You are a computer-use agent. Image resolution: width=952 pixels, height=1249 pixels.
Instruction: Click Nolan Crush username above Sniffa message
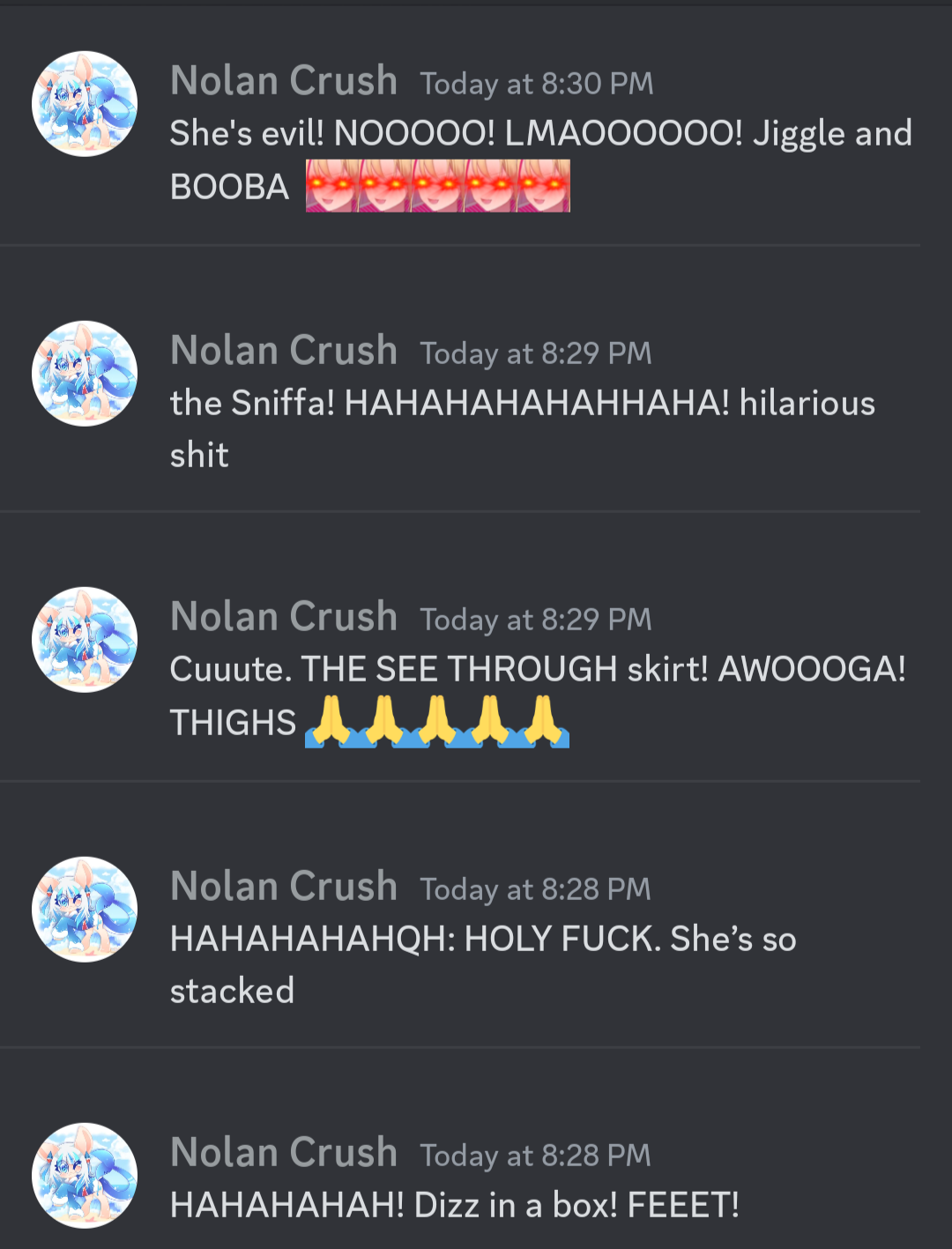tap(284, 351)
